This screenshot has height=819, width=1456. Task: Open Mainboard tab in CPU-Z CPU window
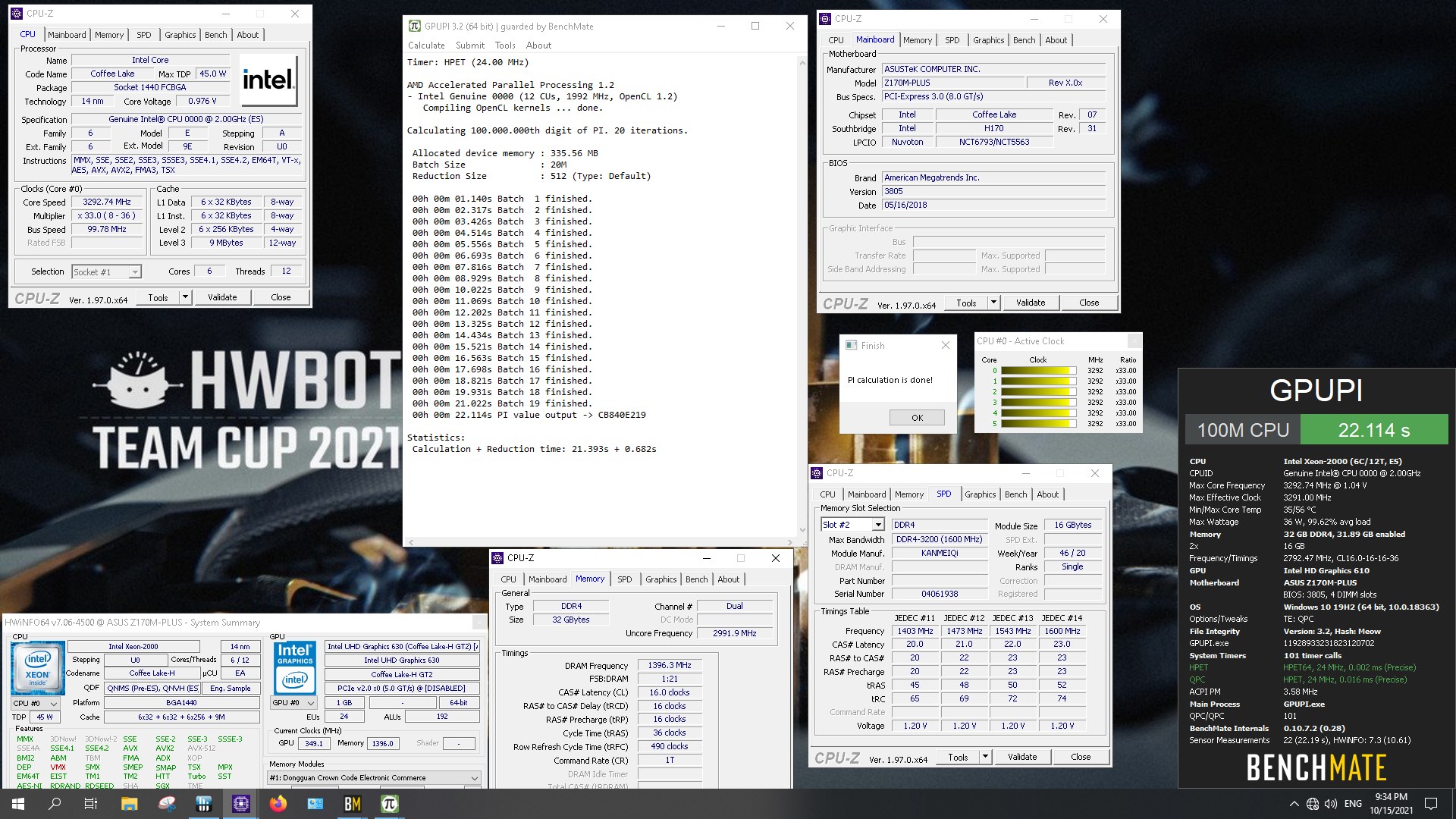click(x=67, y=35)
